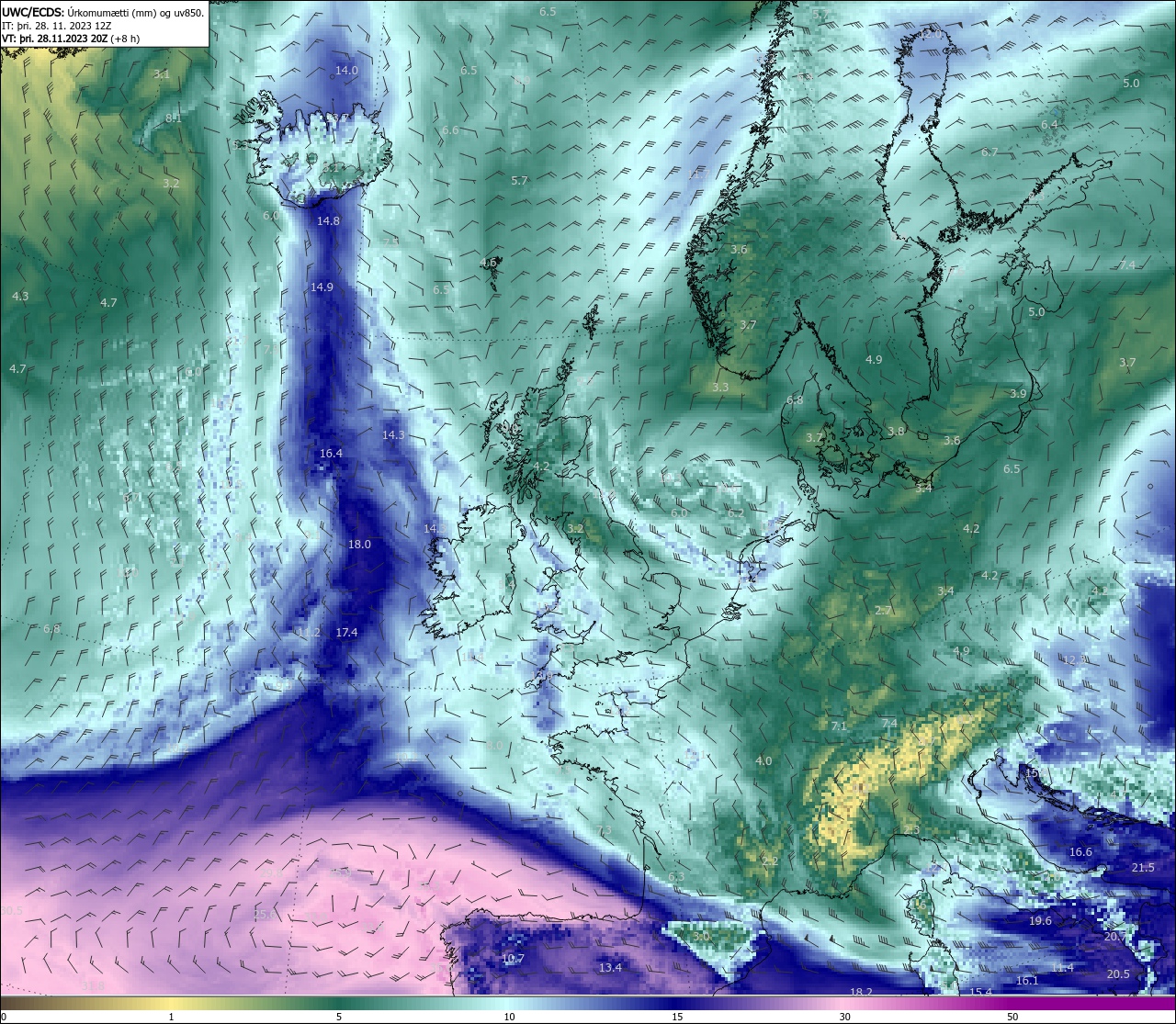Click the 18.2 value at the bottom edge
This screenshot has height=1024, width=1176.
[x=861, y=992]
